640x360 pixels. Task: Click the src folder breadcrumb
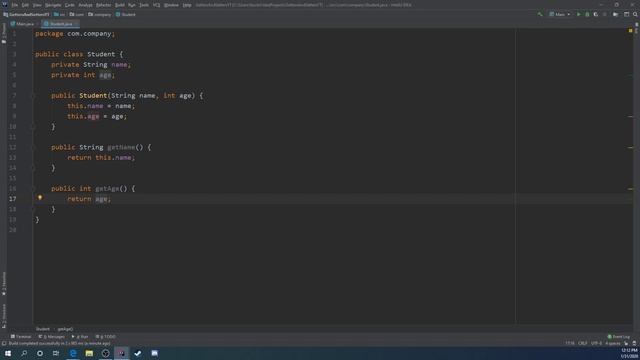click(60, 15)
